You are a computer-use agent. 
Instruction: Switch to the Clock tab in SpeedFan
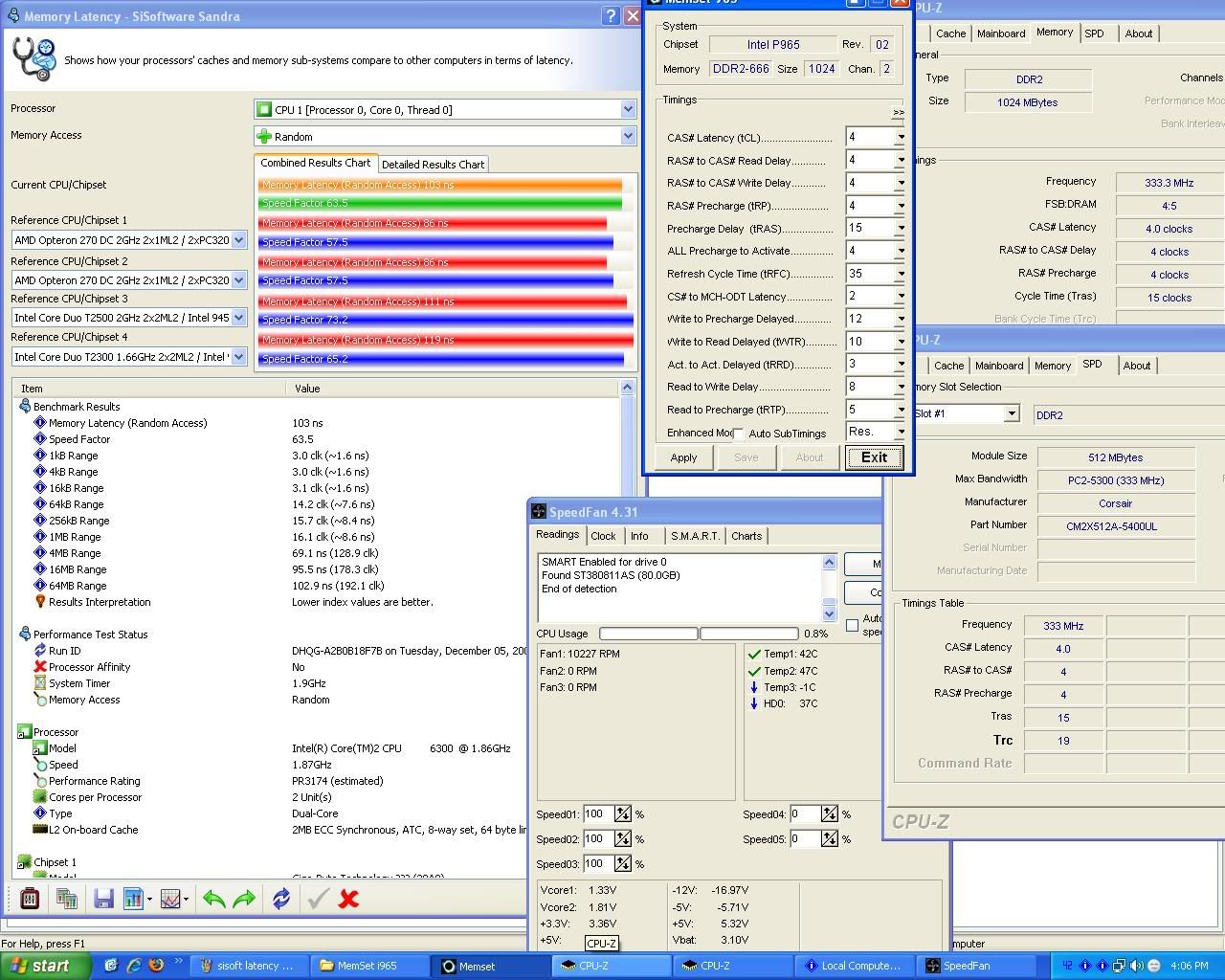(x=603, y=536)
